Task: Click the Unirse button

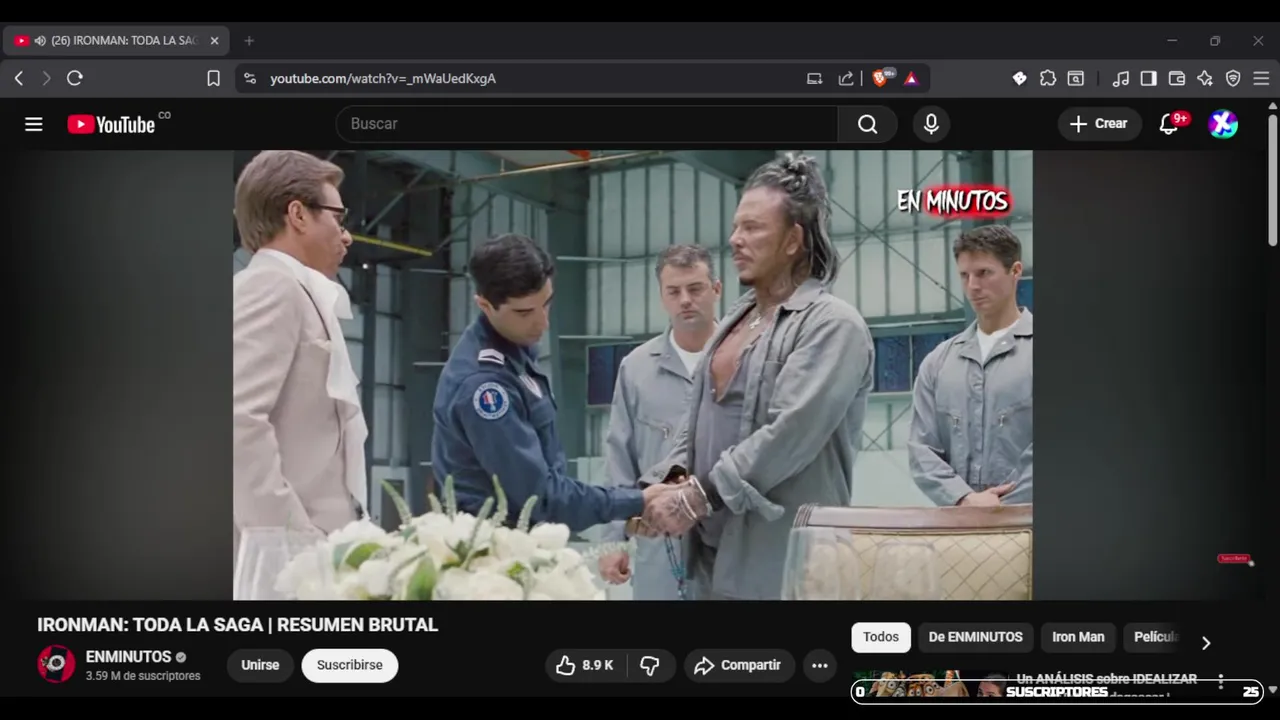Action: [260, 666]
